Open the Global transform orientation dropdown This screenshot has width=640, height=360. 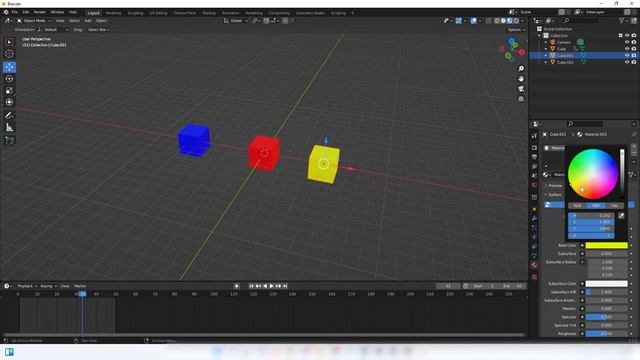click(x=236, y=21)
